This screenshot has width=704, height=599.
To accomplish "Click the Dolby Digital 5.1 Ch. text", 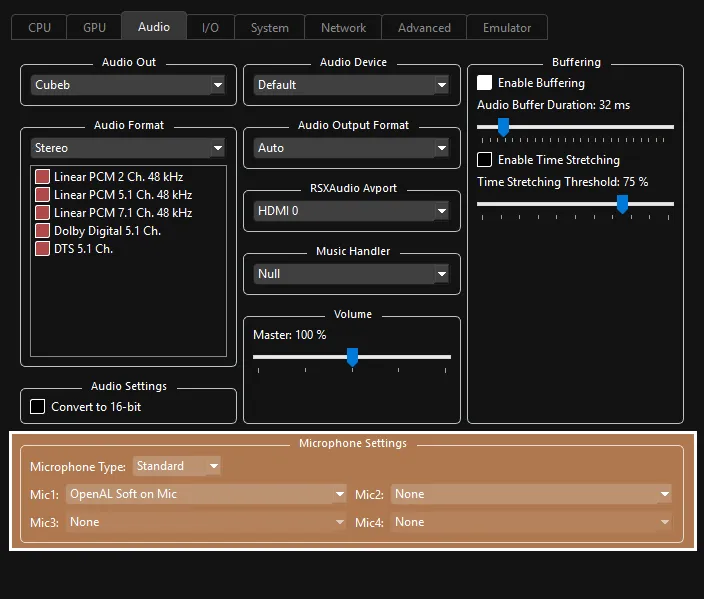I will point(107,230).
